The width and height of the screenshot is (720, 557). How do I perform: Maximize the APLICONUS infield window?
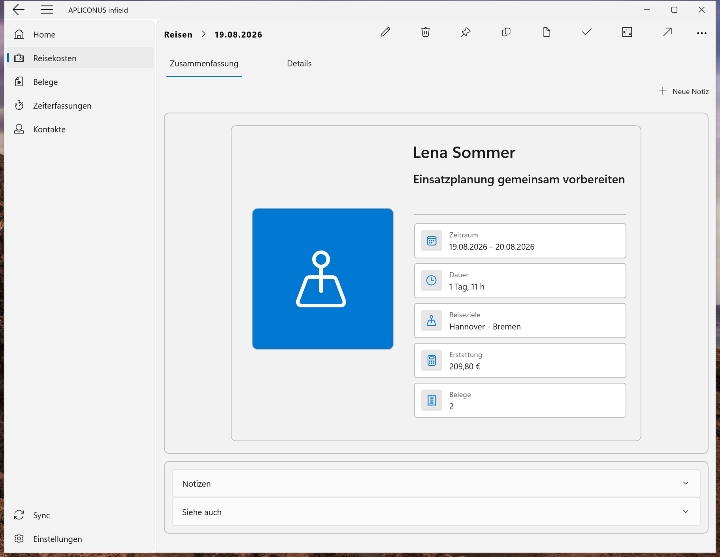tap(674, 10)
